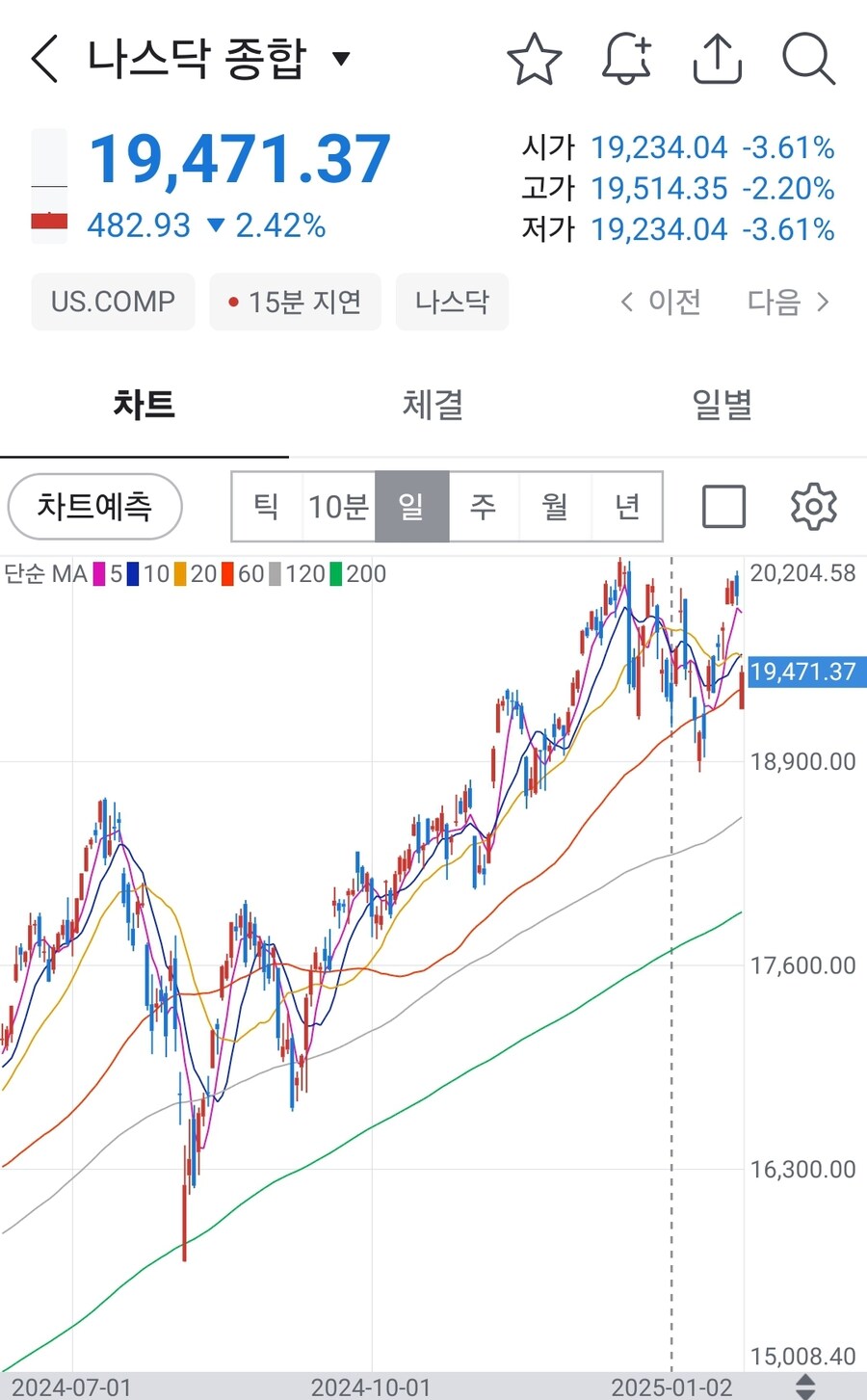Mark NASDAQ Composite as a favorite
This screenshot has width=867, height=1400.
coord(535,58)
